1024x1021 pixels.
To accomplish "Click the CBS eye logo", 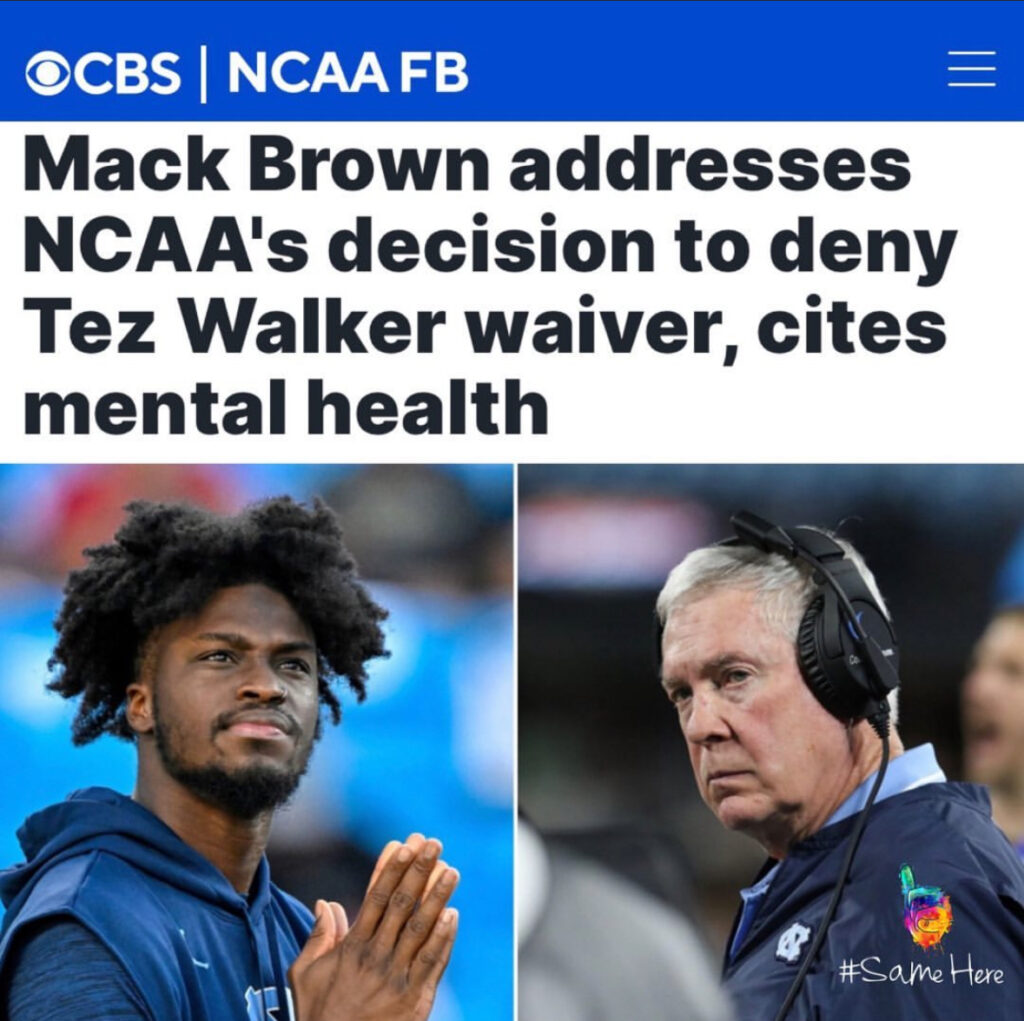I will coord(49,72).
